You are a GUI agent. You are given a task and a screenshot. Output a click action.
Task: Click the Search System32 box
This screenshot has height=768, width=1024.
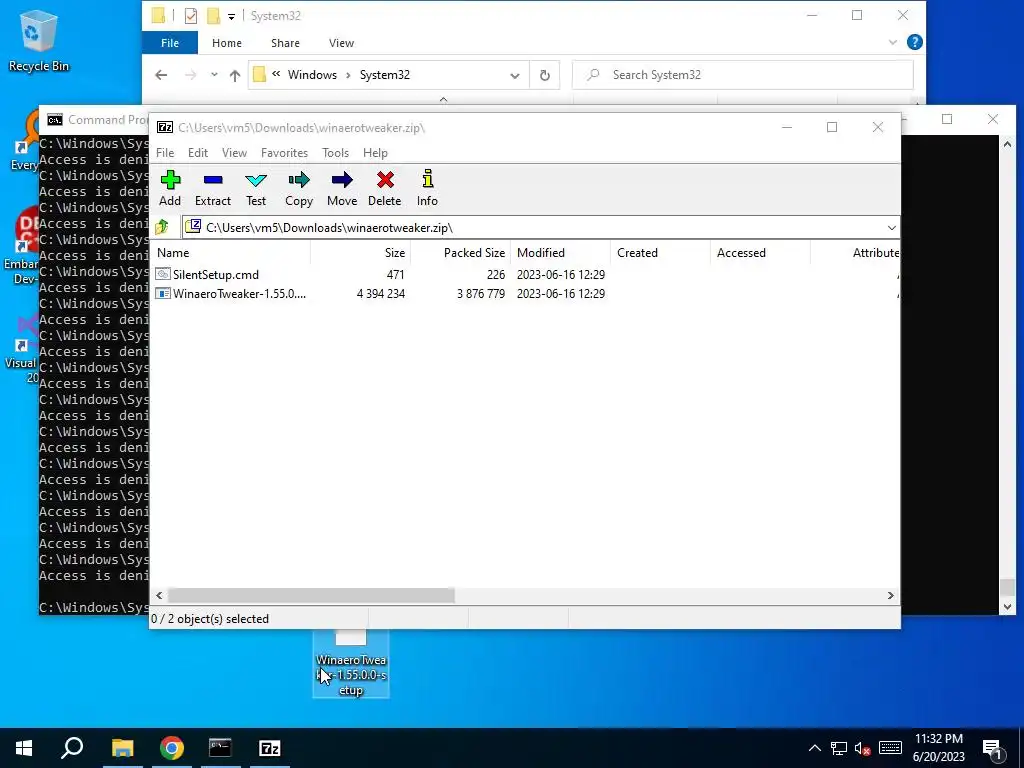pyautogui.click(x=743, y=75)
